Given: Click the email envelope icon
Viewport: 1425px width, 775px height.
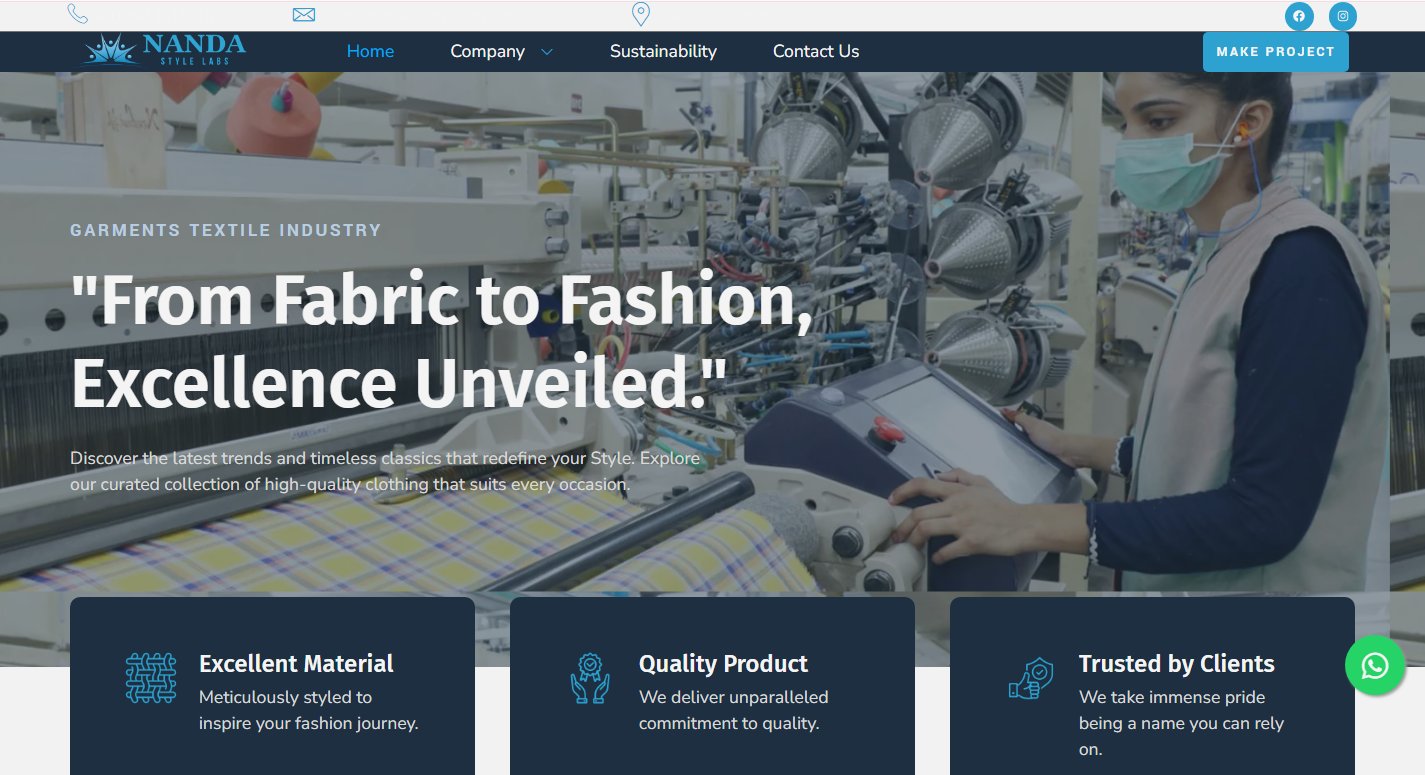Looking at the screenshot, I should [x=304, y=14].
